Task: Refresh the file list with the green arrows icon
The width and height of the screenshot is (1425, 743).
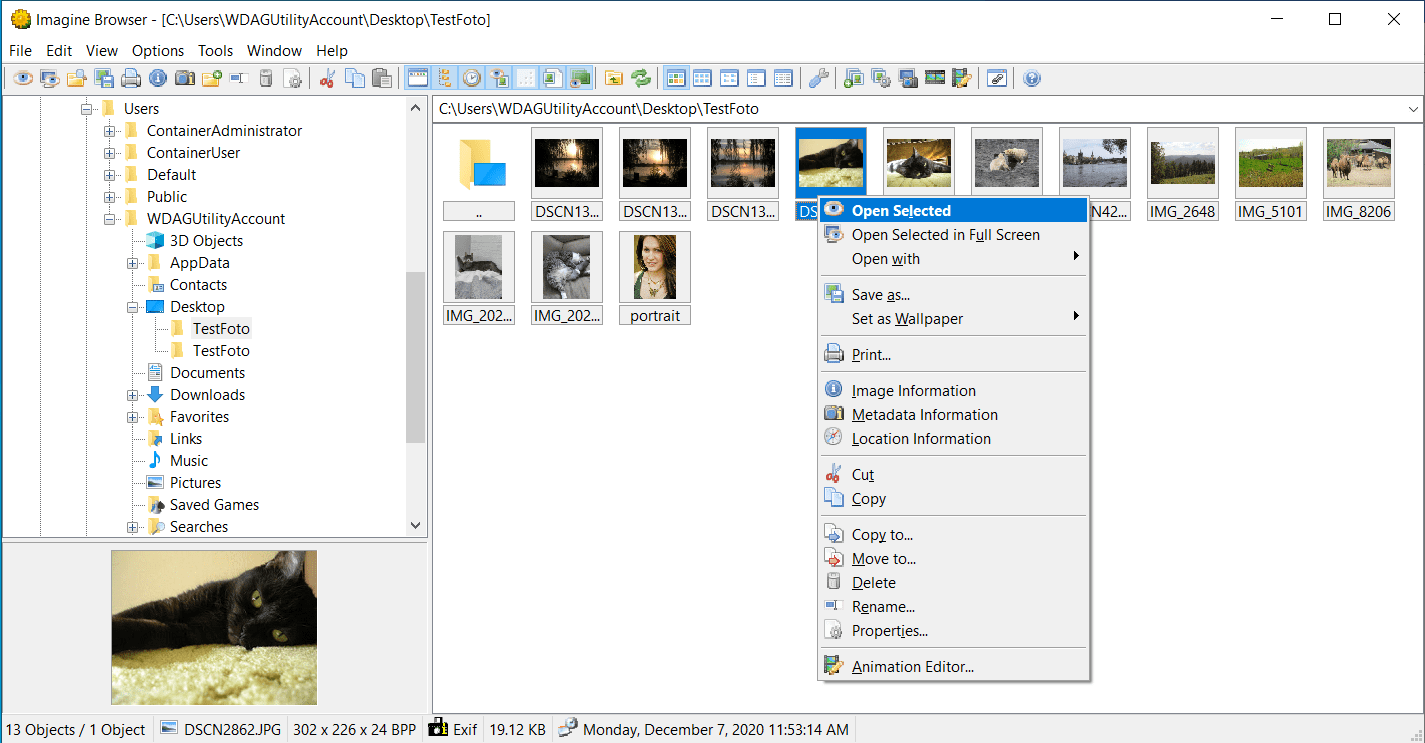Action: [641, 78]
